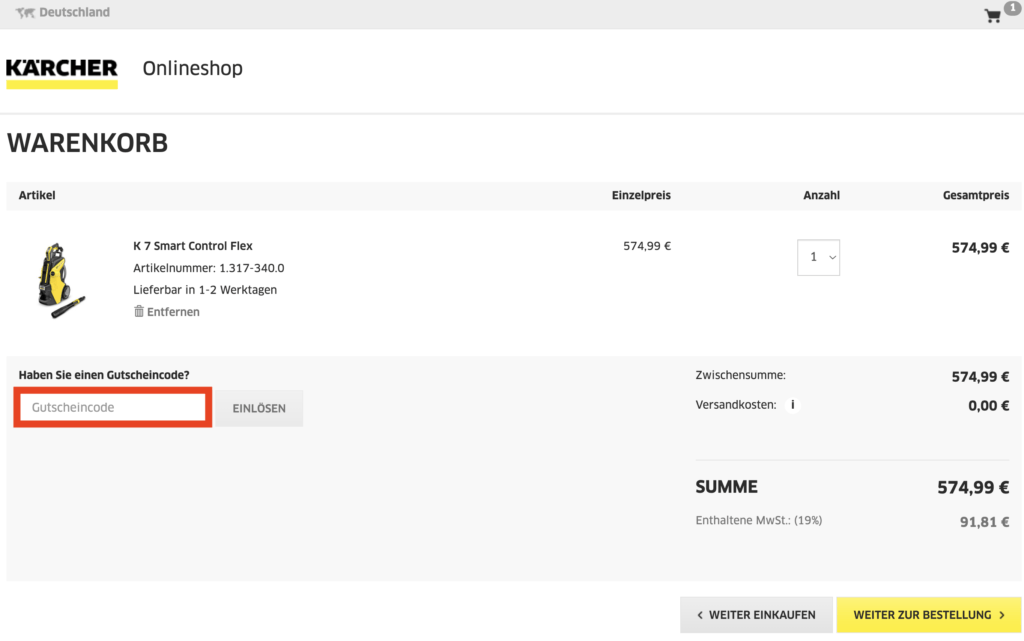Screen dimensions: 1024x641
Task: Click the Kärcher logo
Action: [x=62, y=72]
